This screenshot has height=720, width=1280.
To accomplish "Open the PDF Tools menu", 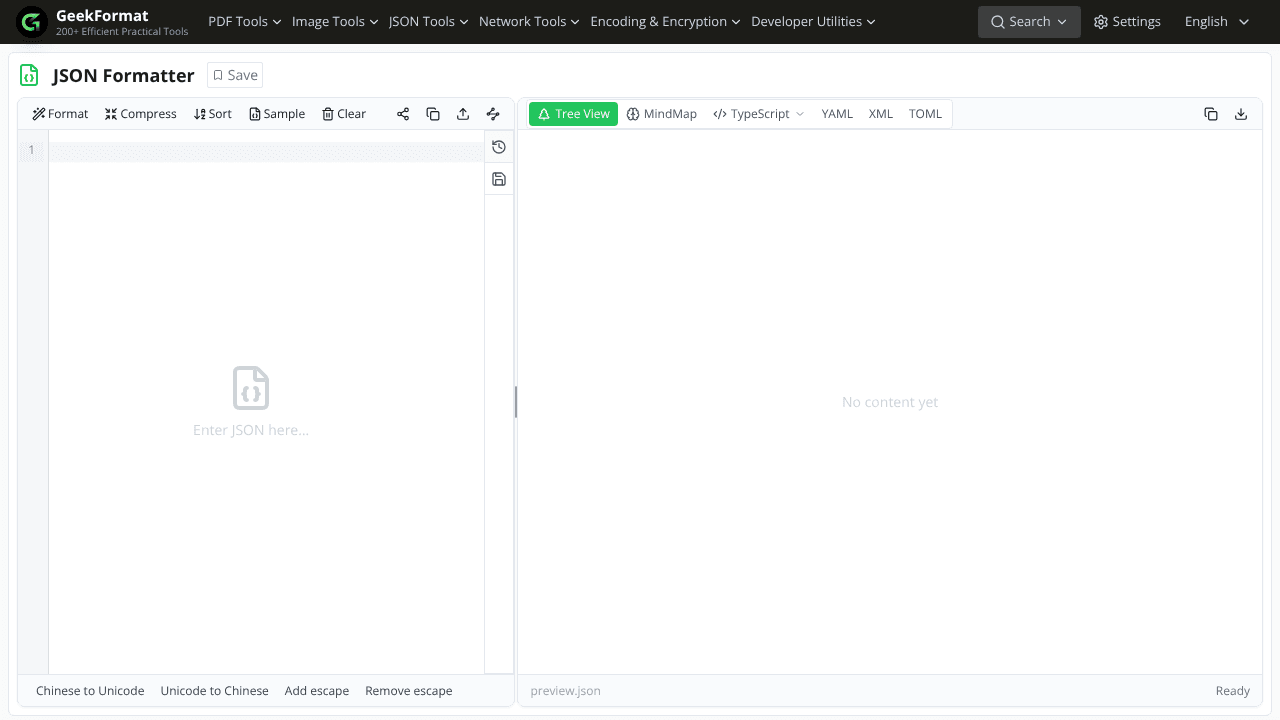I will pos(244,21).
